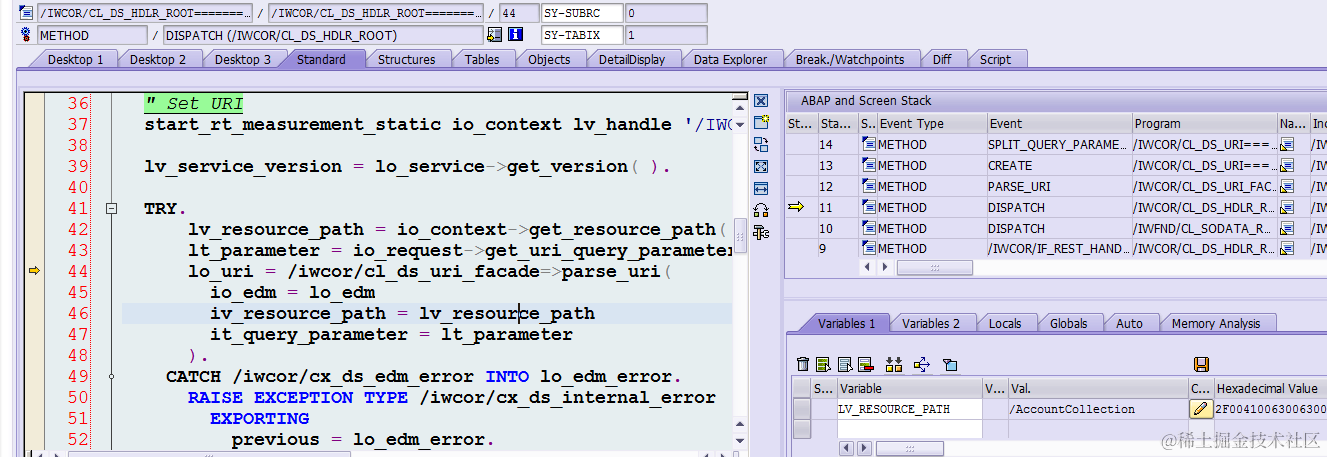
Task: Open the Script tab
Action: [x=995, y=59]
